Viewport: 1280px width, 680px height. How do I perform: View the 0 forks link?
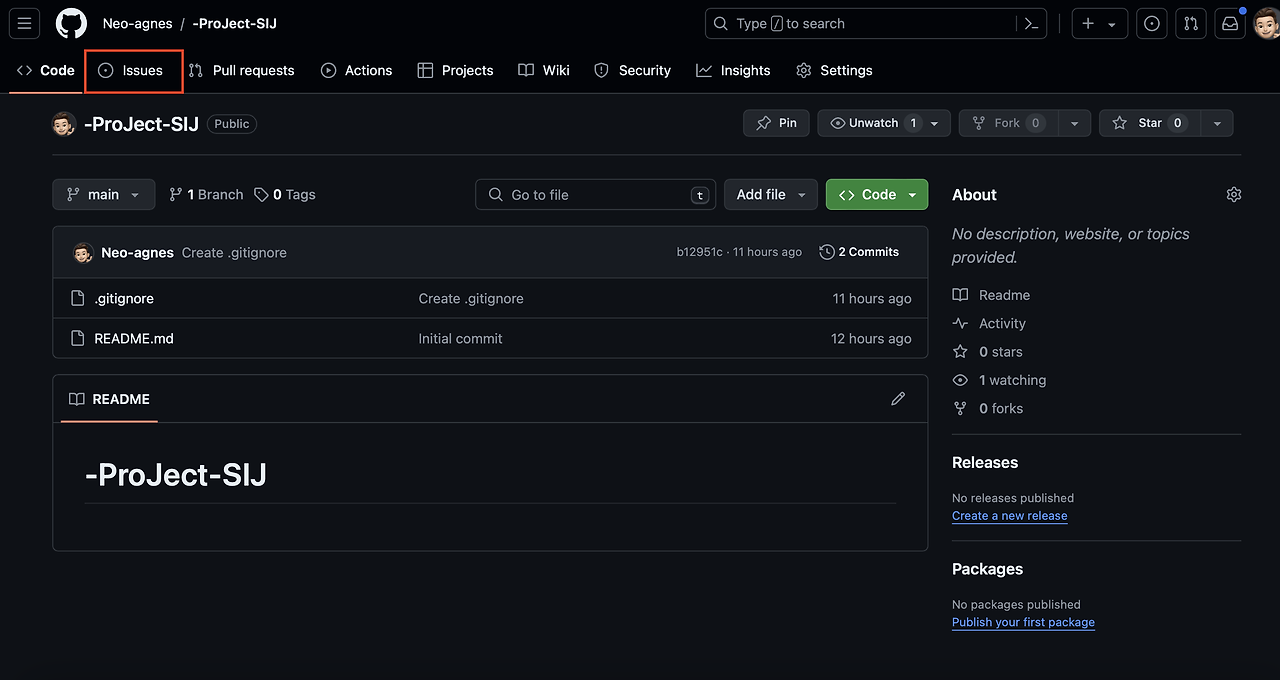coord(988,408)
